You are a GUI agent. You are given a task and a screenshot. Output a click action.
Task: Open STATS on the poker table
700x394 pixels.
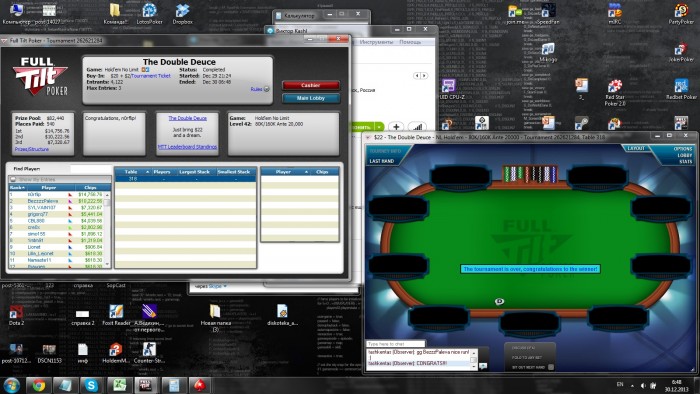pos(686,162)
